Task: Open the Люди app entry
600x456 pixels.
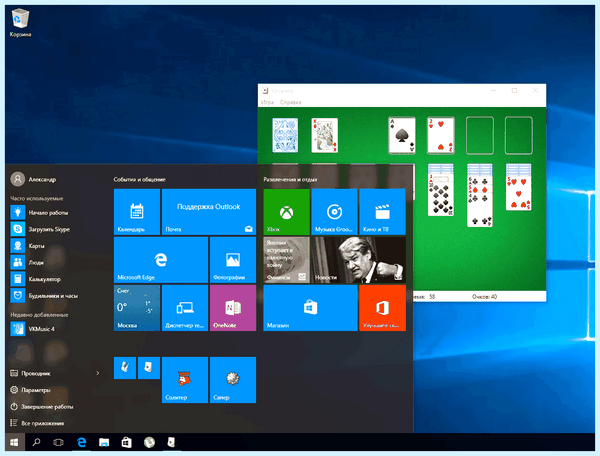Action: click(27, 262)
